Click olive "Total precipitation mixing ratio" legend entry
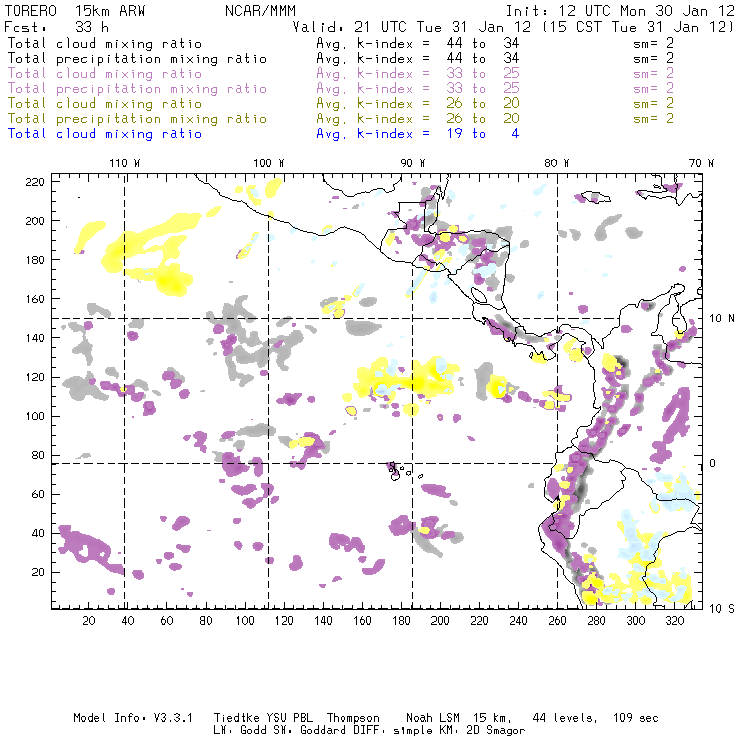The image size is (740, 740). tap(137, 118)
